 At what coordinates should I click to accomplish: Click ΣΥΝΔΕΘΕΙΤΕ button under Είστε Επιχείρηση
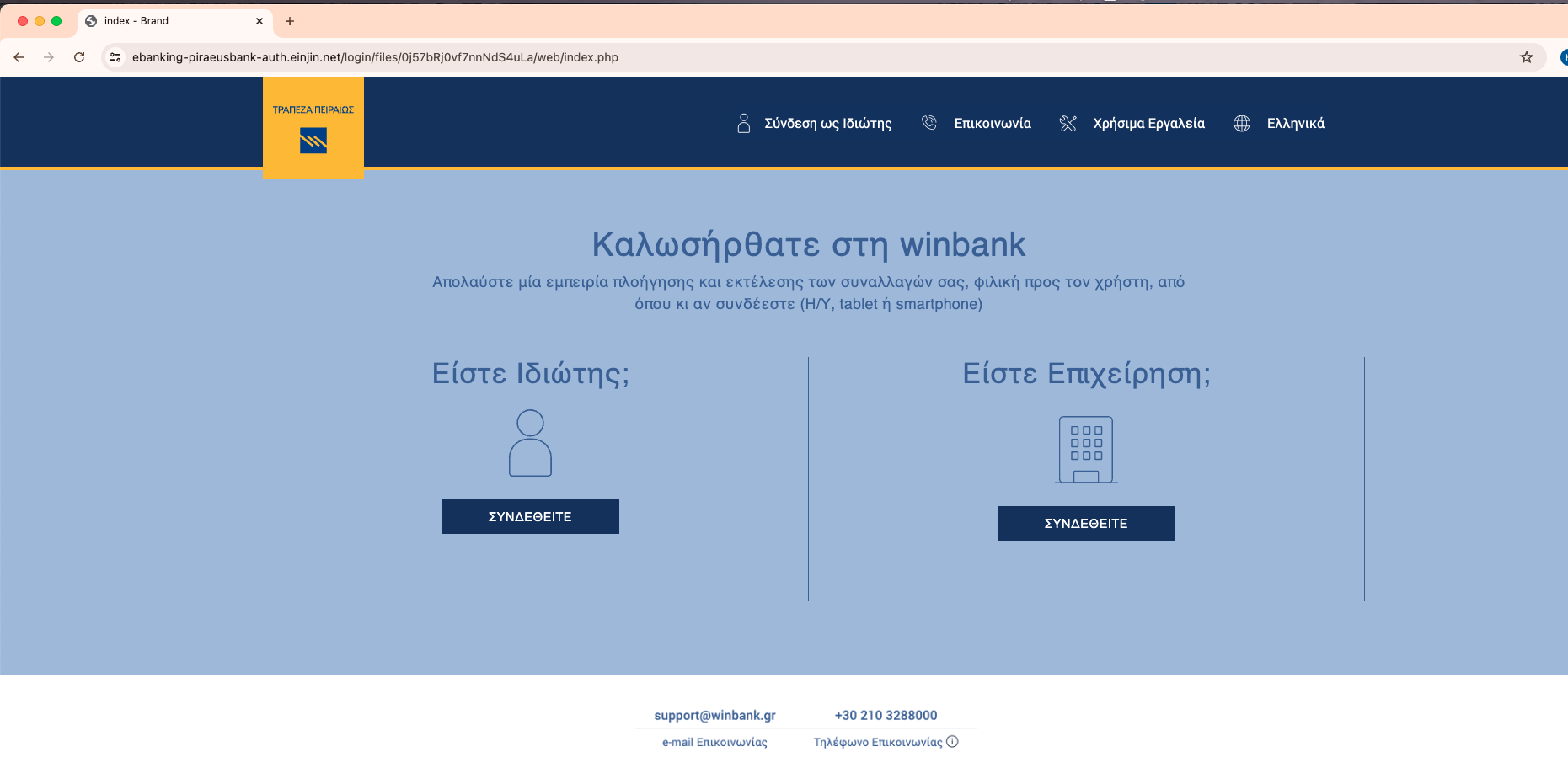coord(1086,523)
